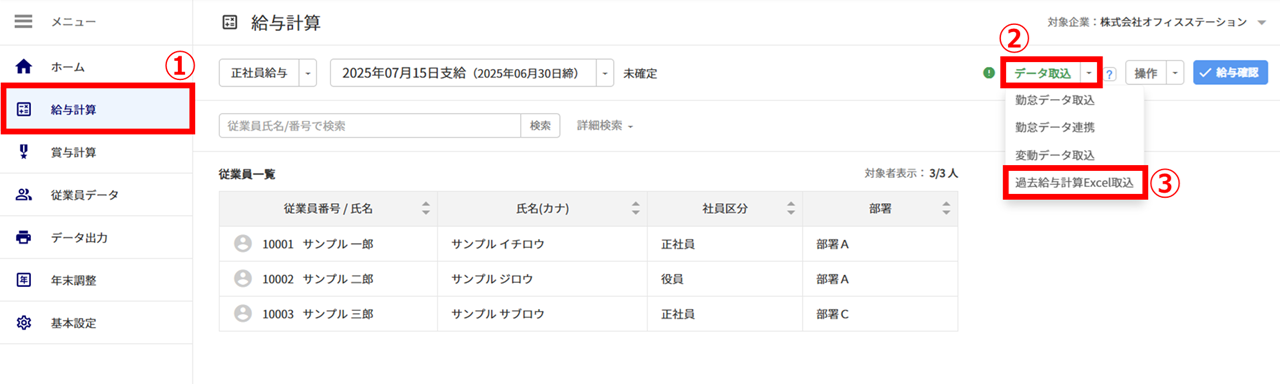1280x384 pixels.
Task: Click the 操作 button
Action: click(1146, 73)
